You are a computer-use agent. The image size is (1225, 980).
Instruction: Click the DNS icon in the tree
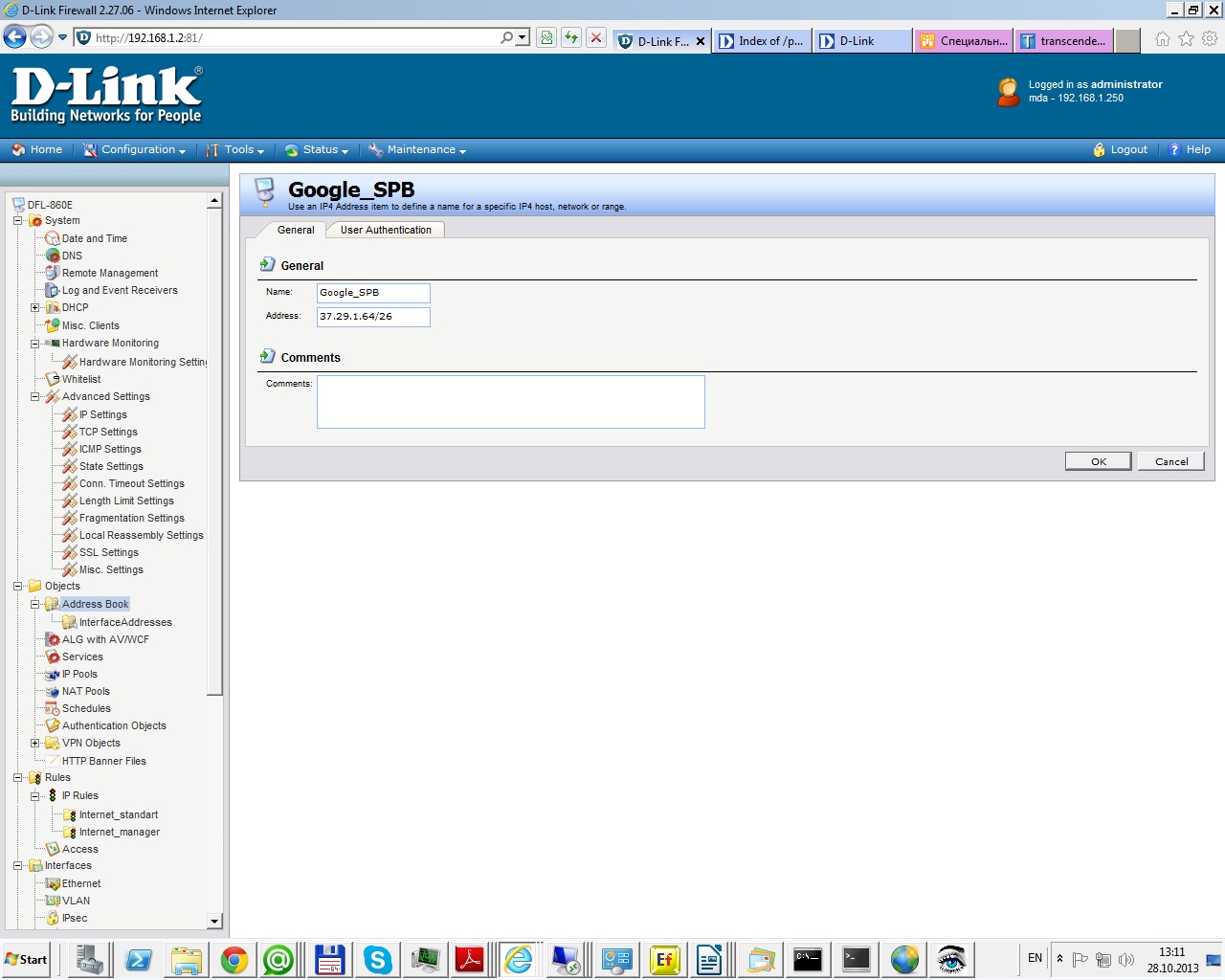(x=53, y=256)
